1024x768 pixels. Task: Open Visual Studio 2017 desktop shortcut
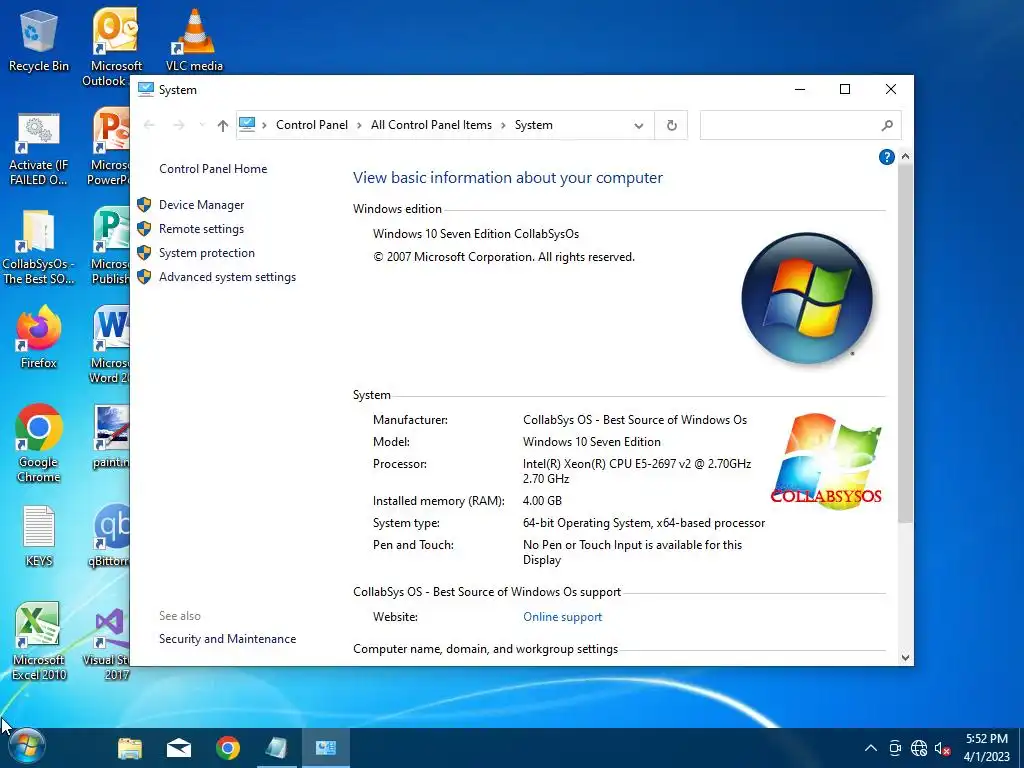108,643
